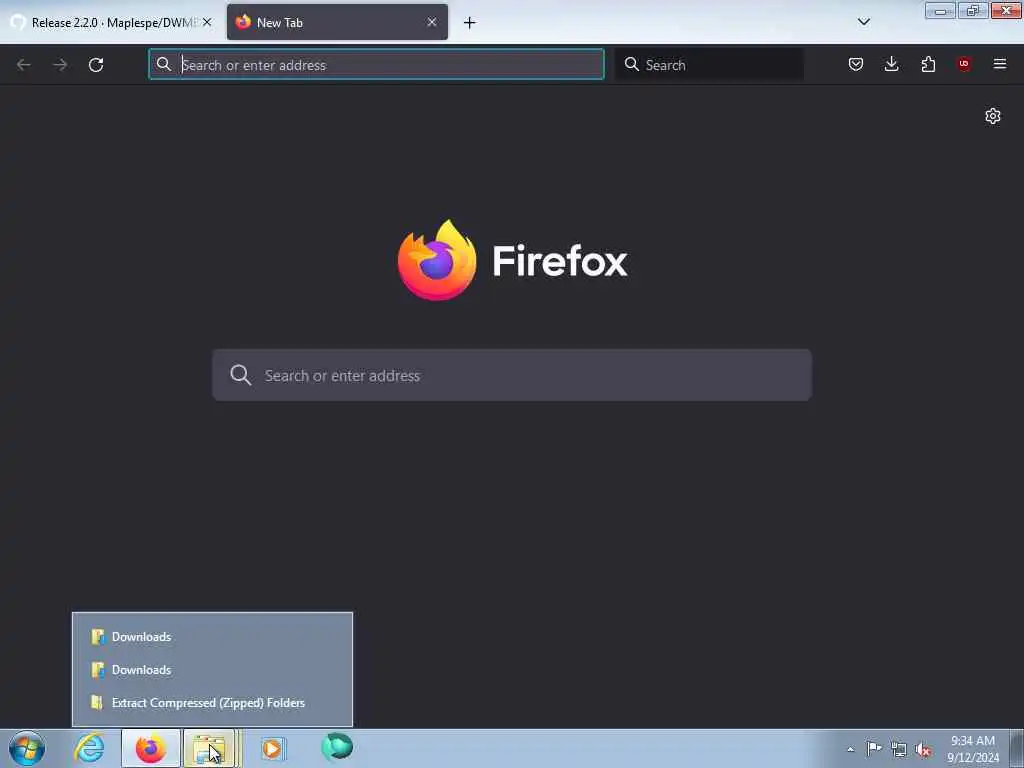This screenshot has height=768, width=1024.
Task: Expand the list all tabs chevron
Action: (x=864, y=22)
